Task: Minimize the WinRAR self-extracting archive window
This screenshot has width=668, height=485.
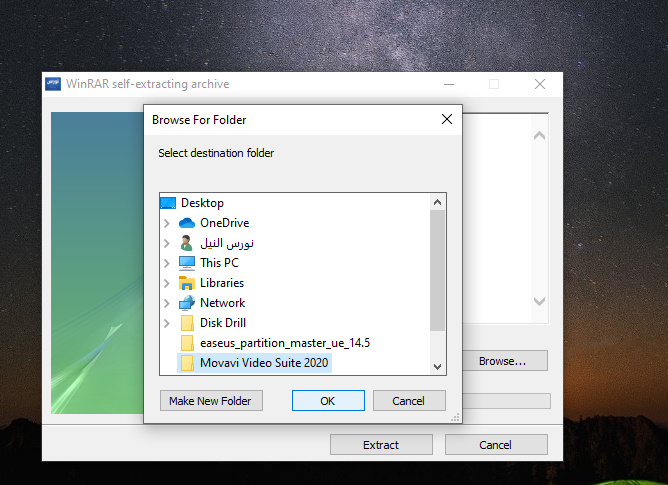Action: [x=449, y=84]
